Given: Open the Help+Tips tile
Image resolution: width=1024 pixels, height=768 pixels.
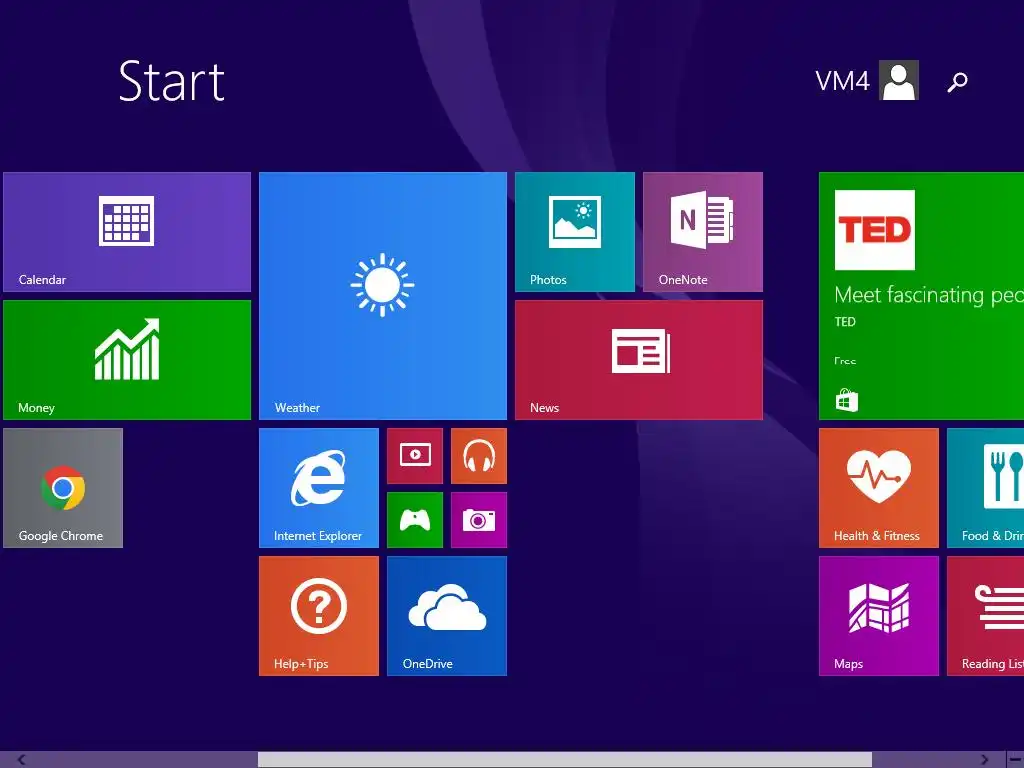Looking at the screenshot, I should coord(319,616).
